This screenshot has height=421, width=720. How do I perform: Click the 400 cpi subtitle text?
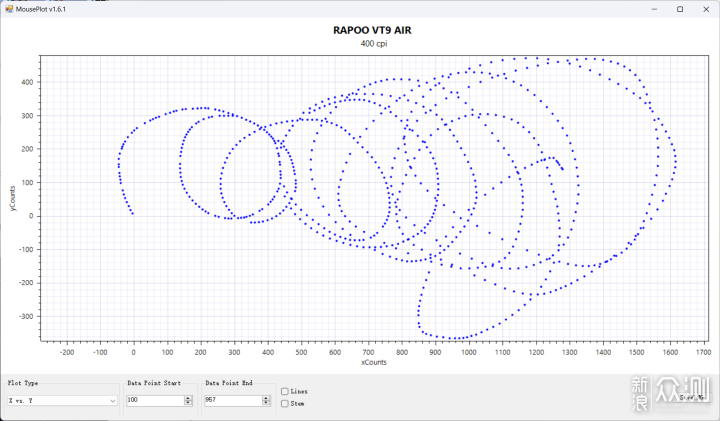click(x=374, y=44)
